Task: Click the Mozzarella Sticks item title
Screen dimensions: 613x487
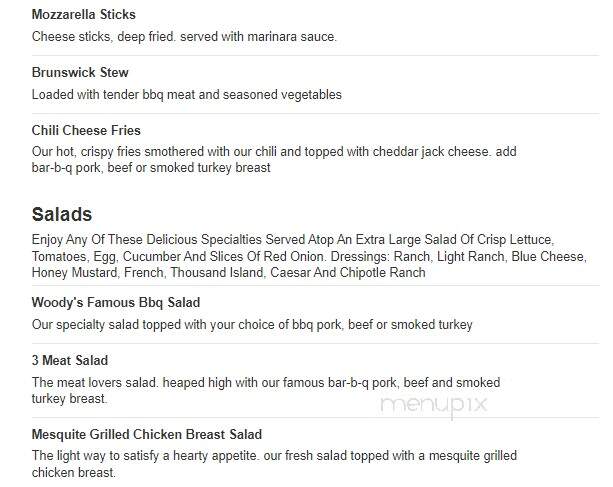Action: tap(84, 14)
